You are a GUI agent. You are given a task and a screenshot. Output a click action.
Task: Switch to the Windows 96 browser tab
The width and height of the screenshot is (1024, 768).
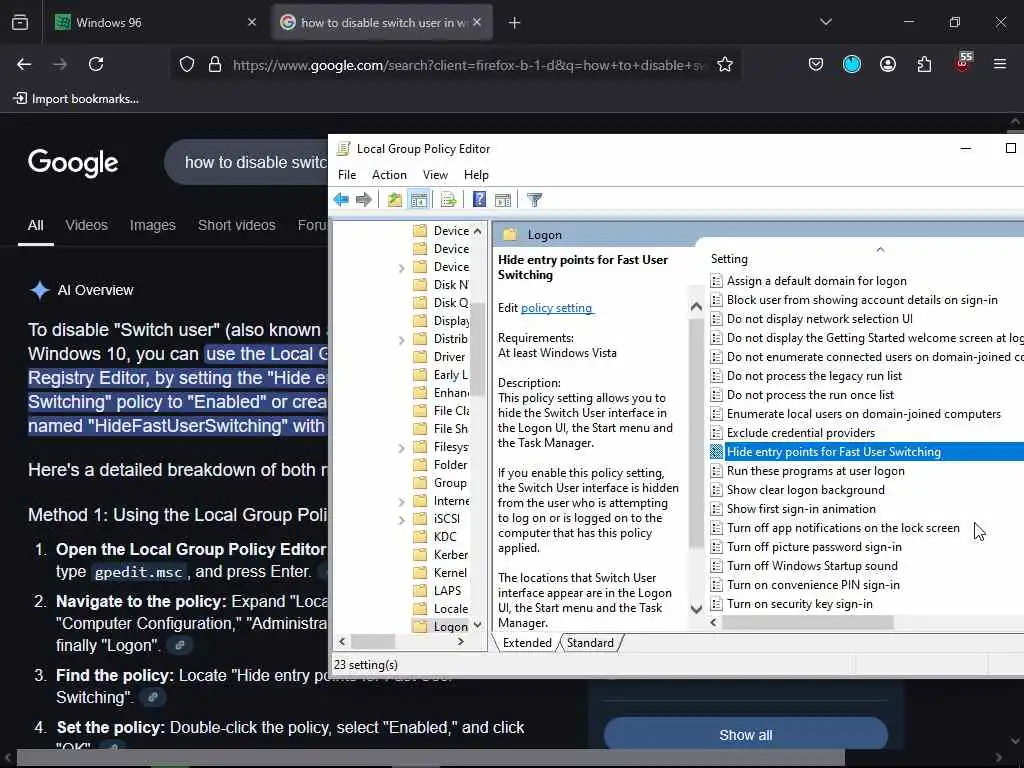(x=155, y=22)
